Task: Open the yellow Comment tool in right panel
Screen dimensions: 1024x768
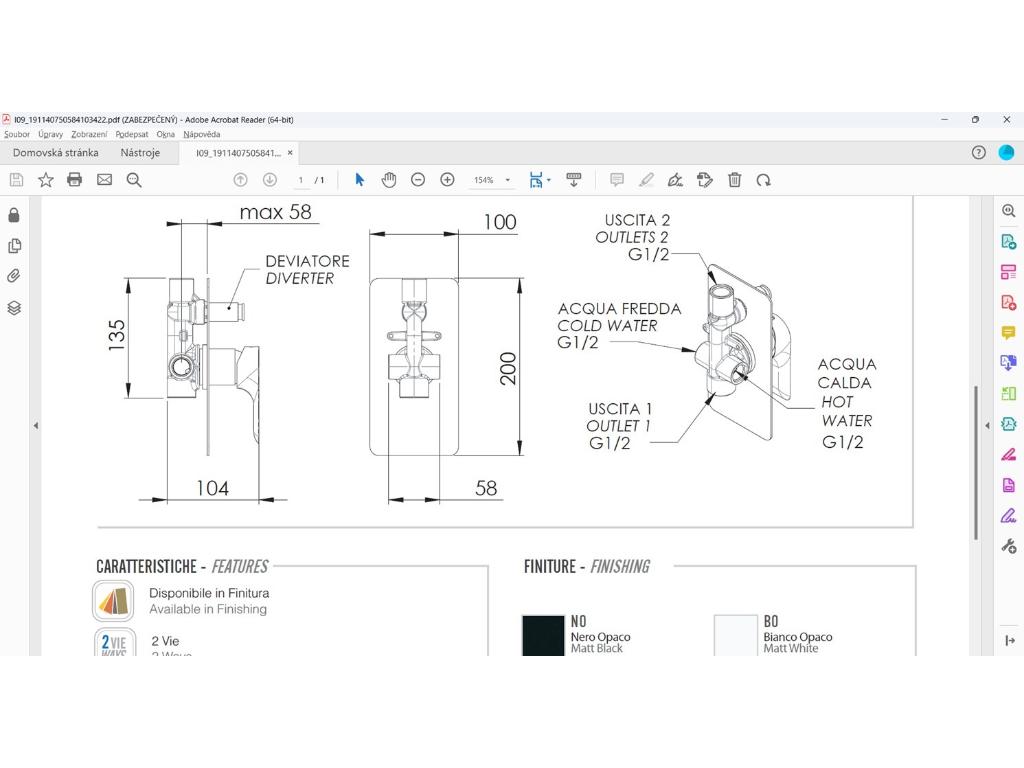Action: pos(1008,333)
